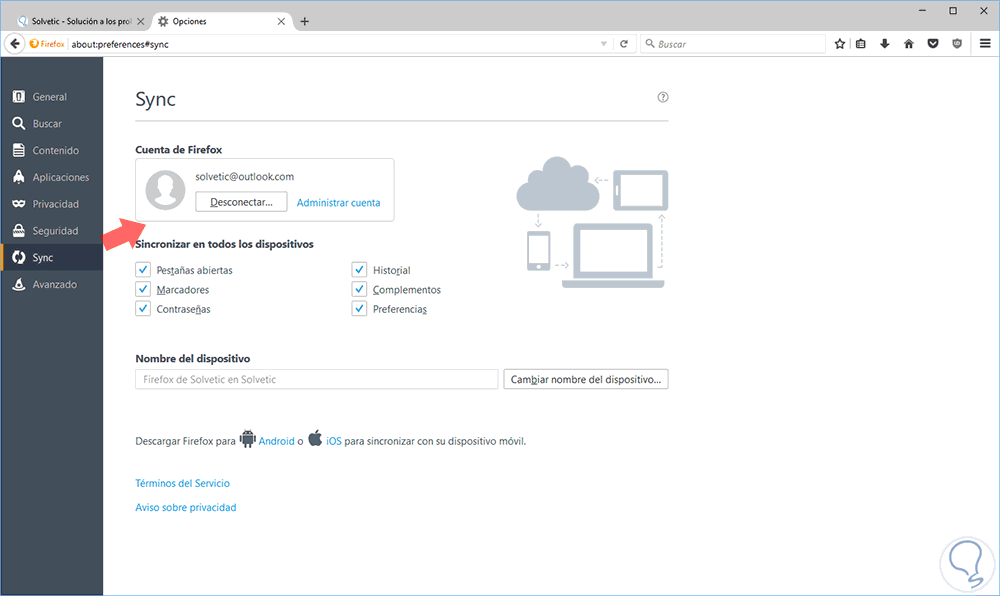Disable Contraseñas syncing checkbox
The image size is (1000, 596).
143,309
